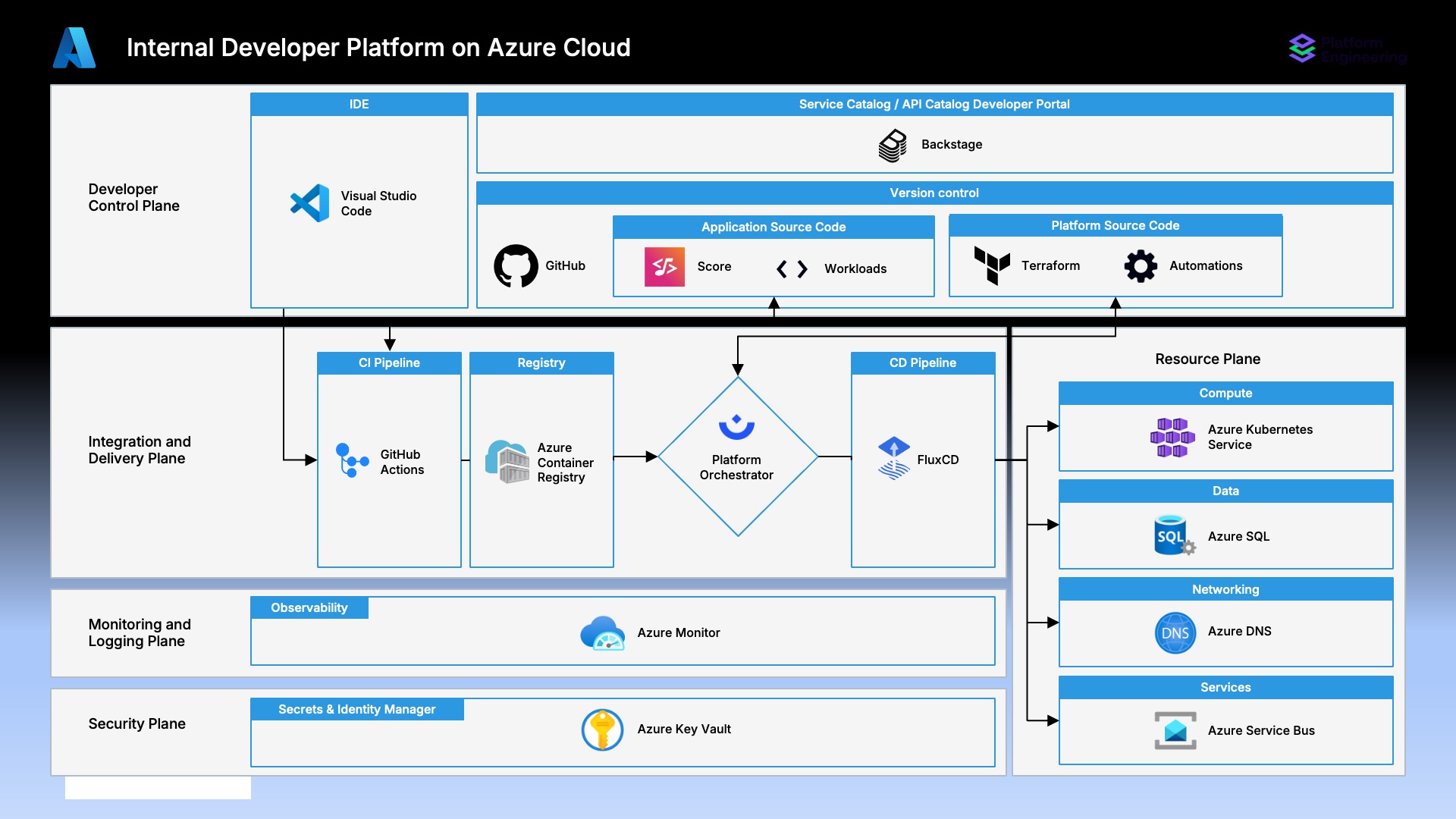The height and width of the screenshot is (819, 1456).
Task: Select the Application Source Code header
Action: point(773,227)
